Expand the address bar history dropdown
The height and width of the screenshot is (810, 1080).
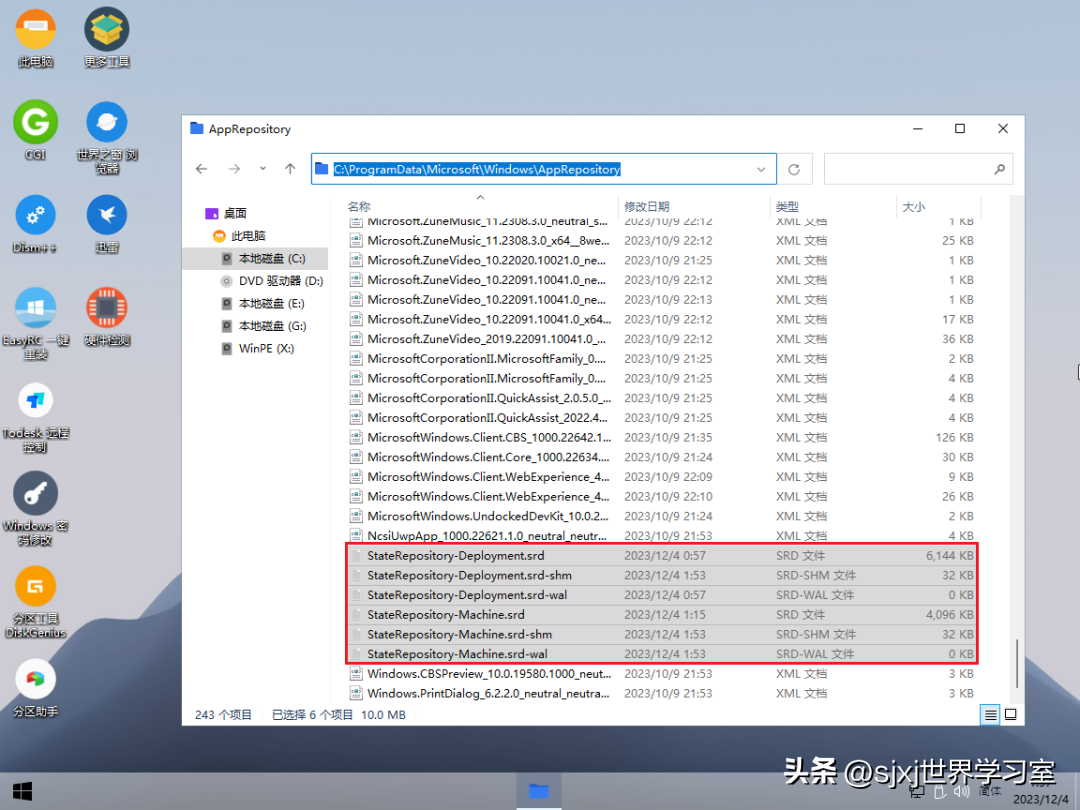[761, 169]
